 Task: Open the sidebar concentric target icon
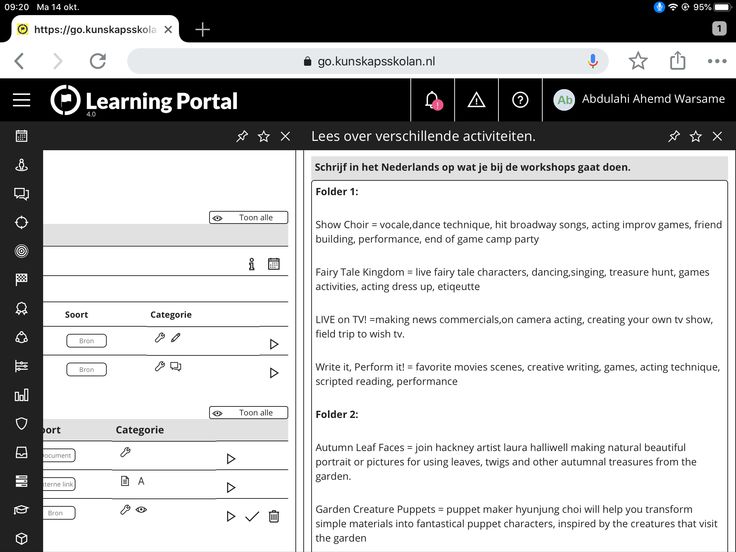(21, 251)
